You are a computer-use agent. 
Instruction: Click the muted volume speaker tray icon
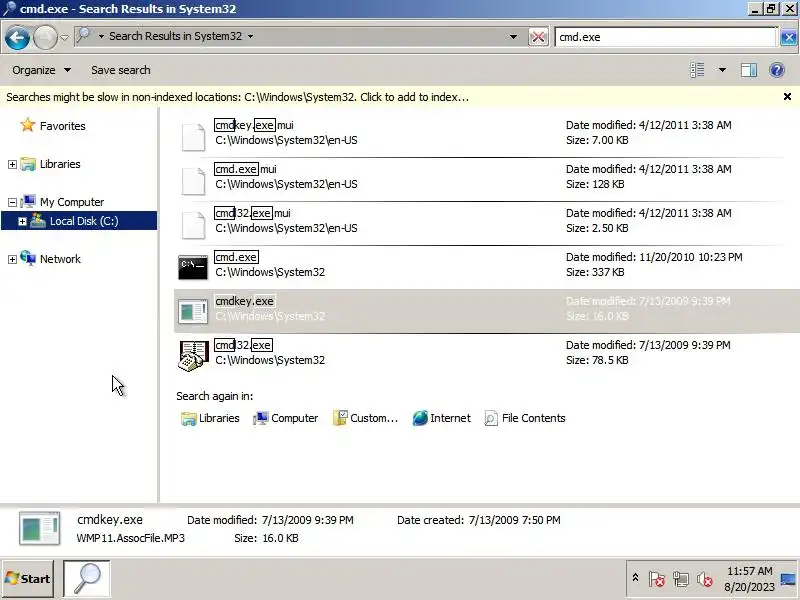coord(704,579)
